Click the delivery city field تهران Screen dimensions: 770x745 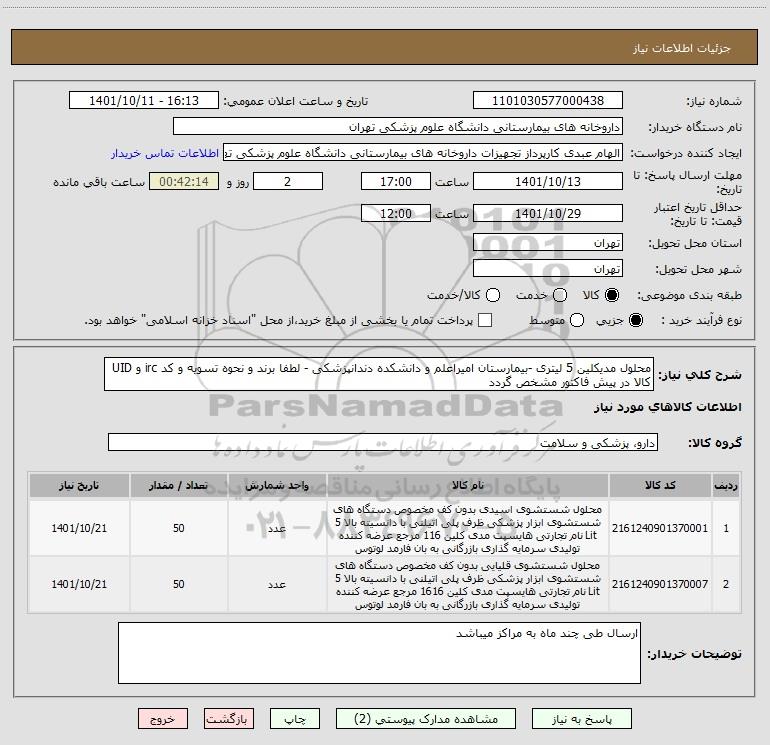548,269
